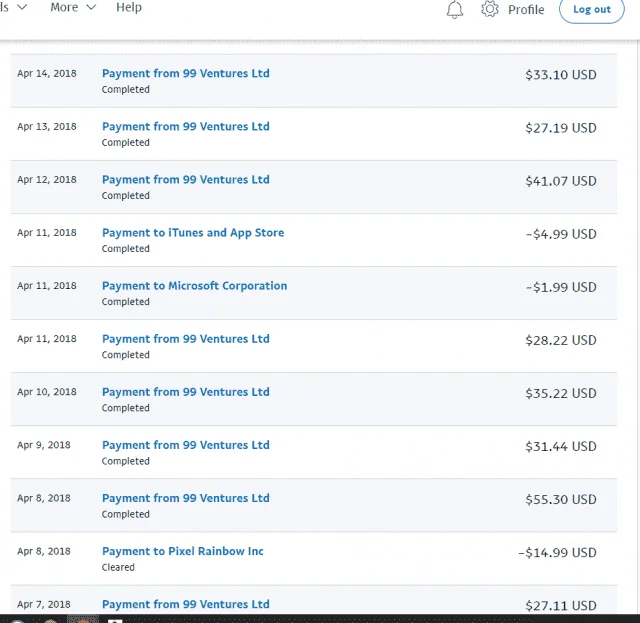This screenshot has width=640, height=623.
Task: Click the $55.30 USD amount
Action: (561, 499)
